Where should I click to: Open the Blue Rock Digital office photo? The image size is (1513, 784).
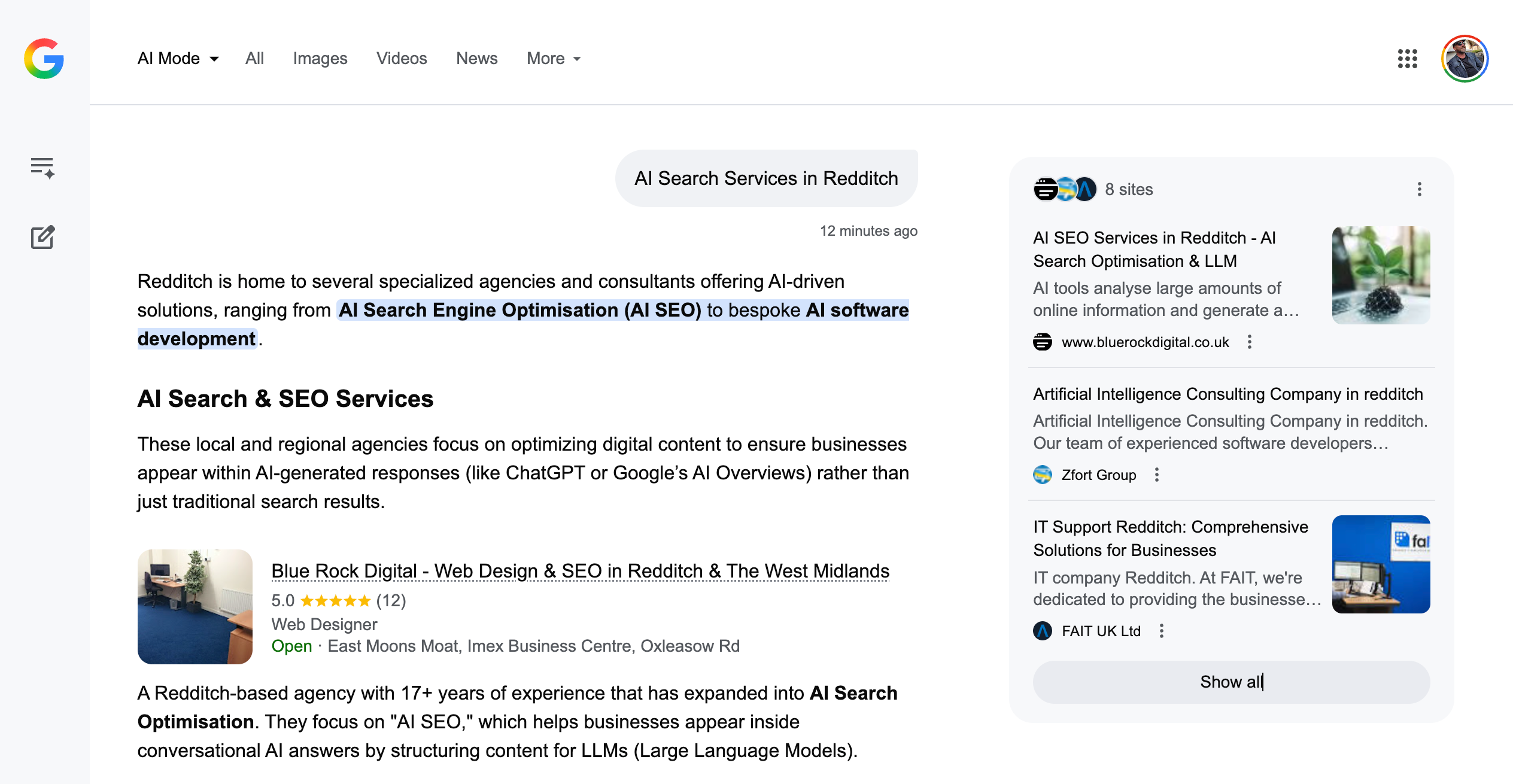[x=195, y=606]
